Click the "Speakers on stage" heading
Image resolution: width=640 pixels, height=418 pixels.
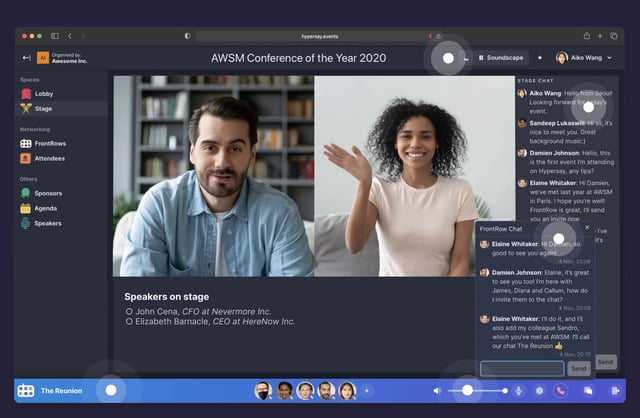(167, 297)
